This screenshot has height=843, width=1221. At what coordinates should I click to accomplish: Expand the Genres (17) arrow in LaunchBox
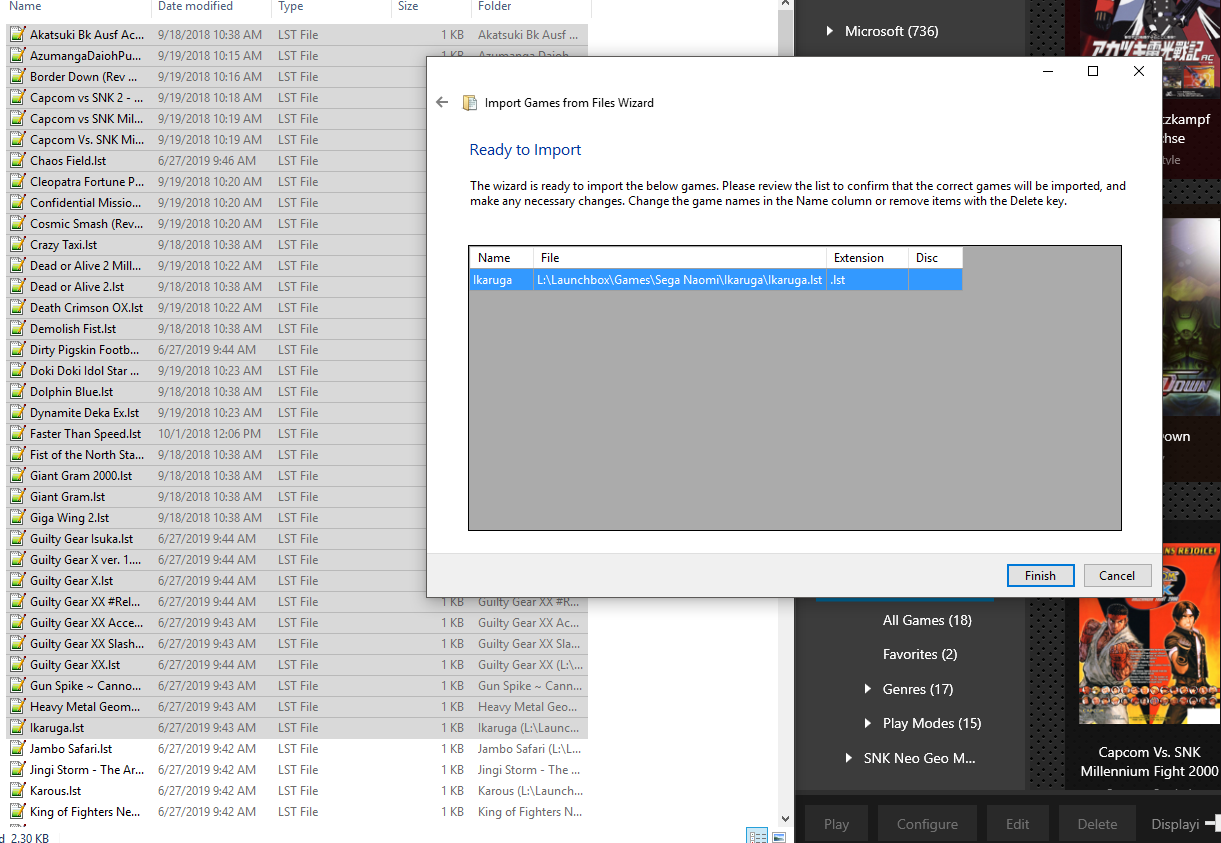[867, 689]
